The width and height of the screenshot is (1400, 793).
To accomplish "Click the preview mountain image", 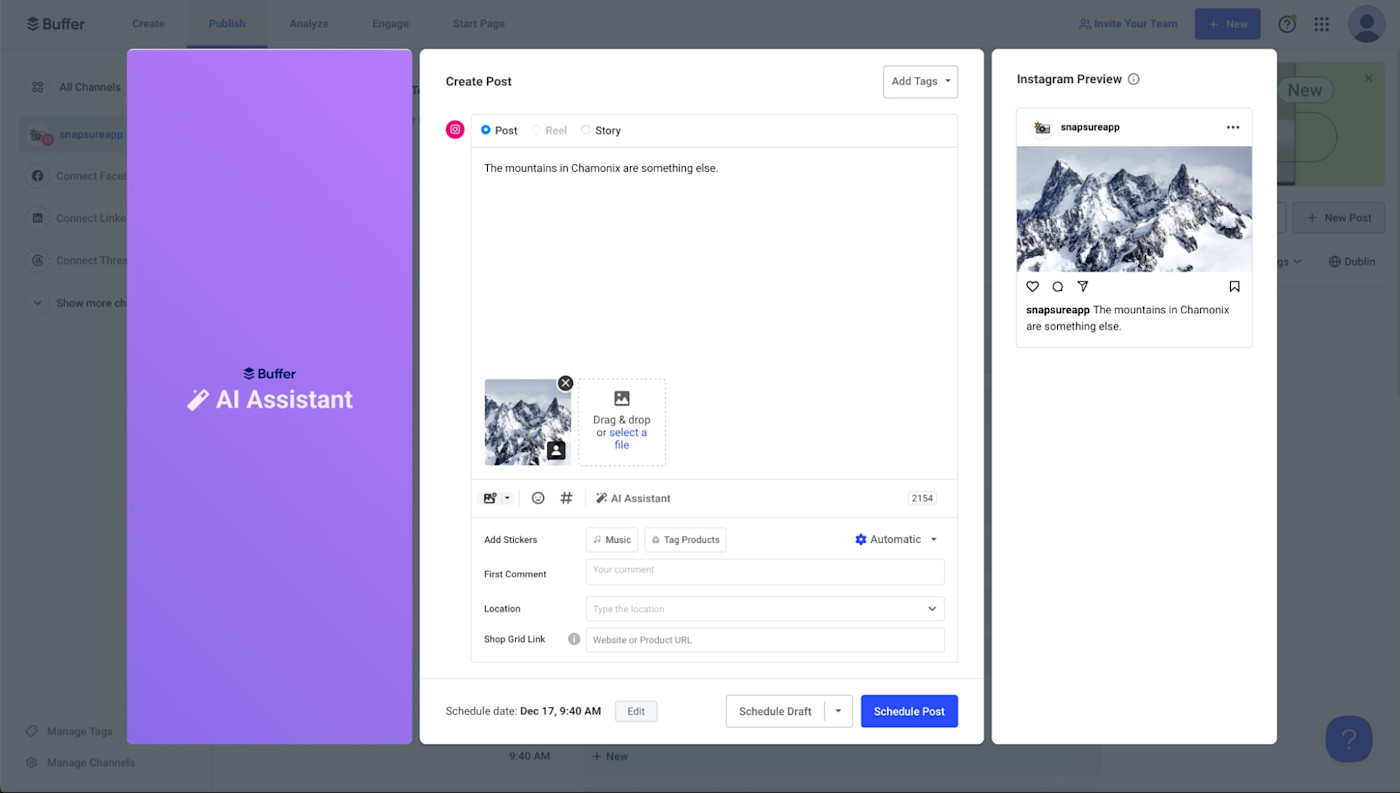I will coord(1134,209).
